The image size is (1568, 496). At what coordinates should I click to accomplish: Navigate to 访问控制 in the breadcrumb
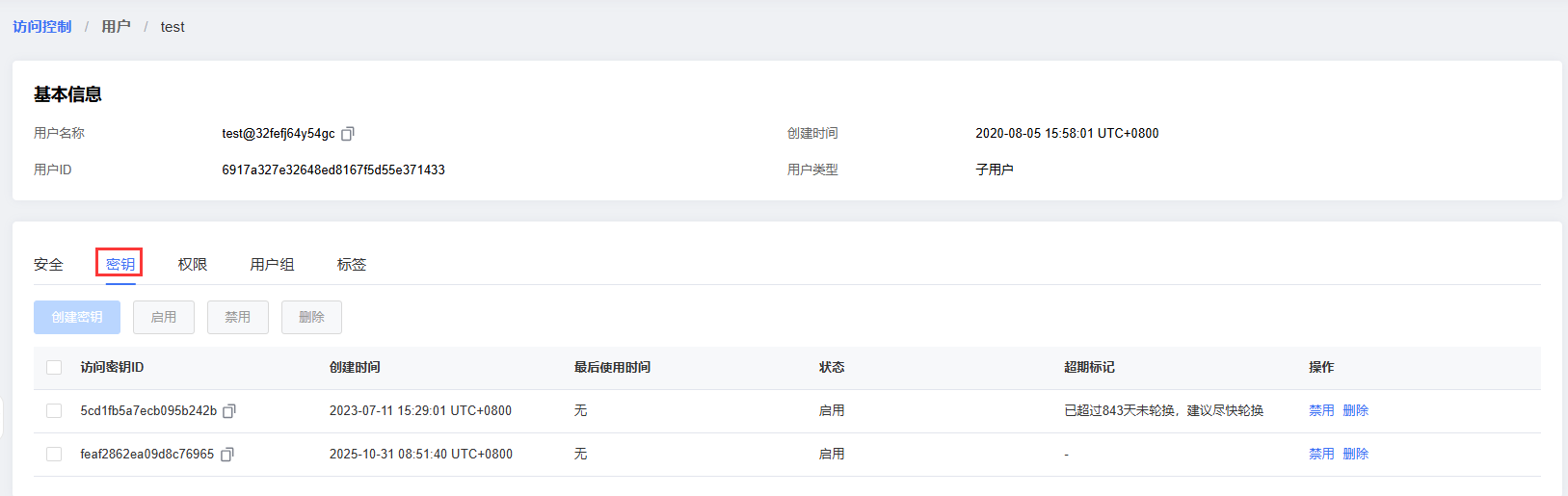click(42, 27)
